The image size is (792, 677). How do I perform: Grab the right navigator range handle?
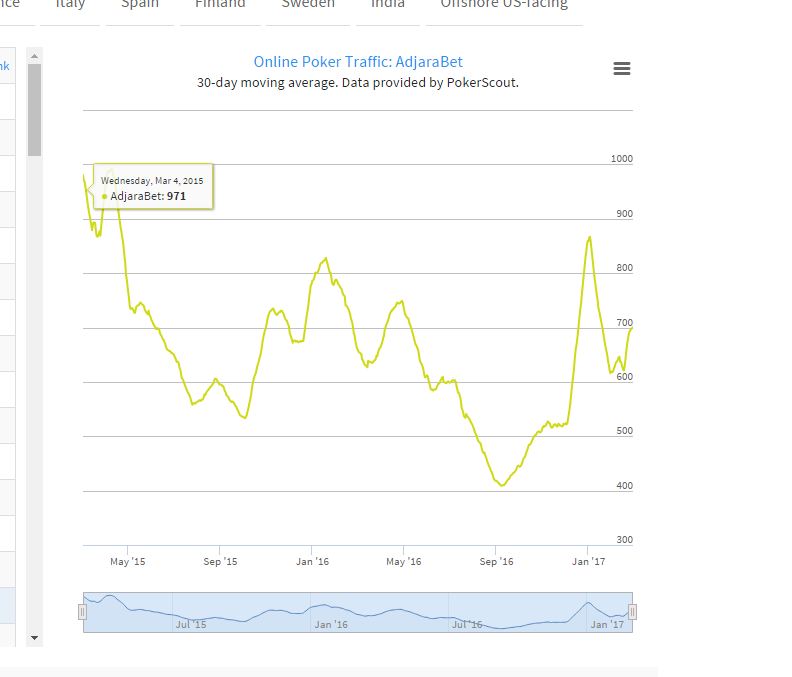point(632,612)
